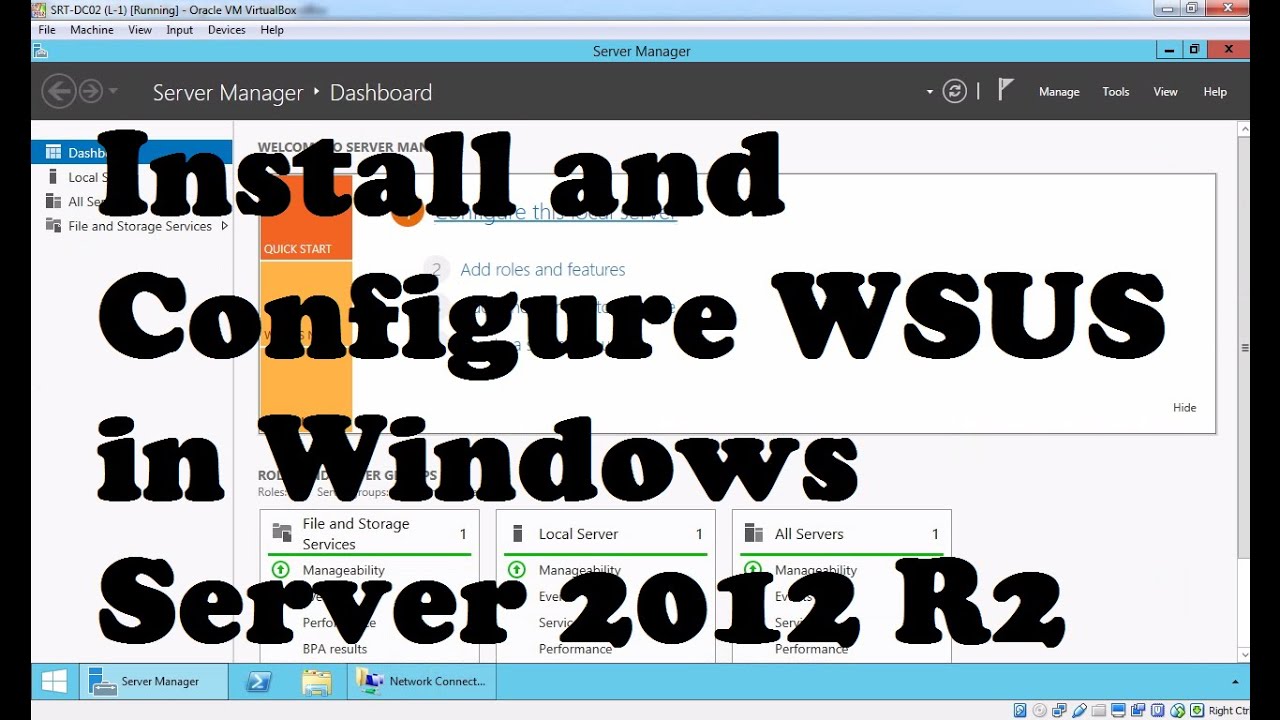The width and height of the screenshot is (1280, 720).
Task: Click VirtualBox mouse integration status icon
Action: 1177,710
